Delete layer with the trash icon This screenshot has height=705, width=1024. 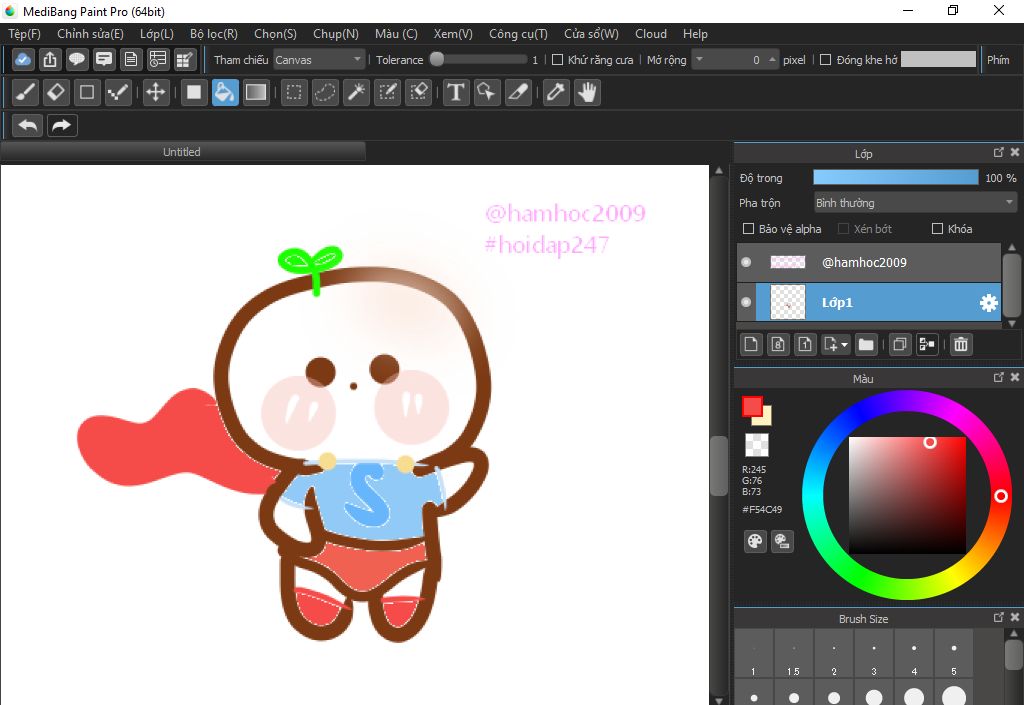[x=960, y=345]
